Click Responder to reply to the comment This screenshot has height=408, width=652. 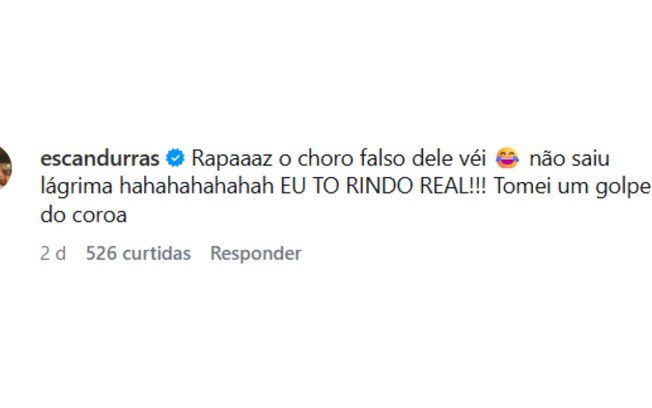tap(255, 253)
